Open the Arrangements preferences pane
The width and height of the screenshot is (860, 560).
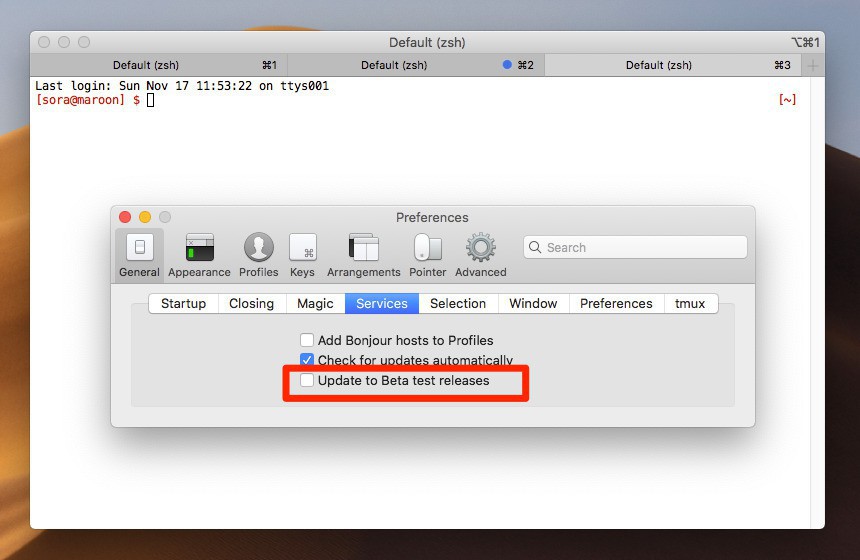[364, 255]
